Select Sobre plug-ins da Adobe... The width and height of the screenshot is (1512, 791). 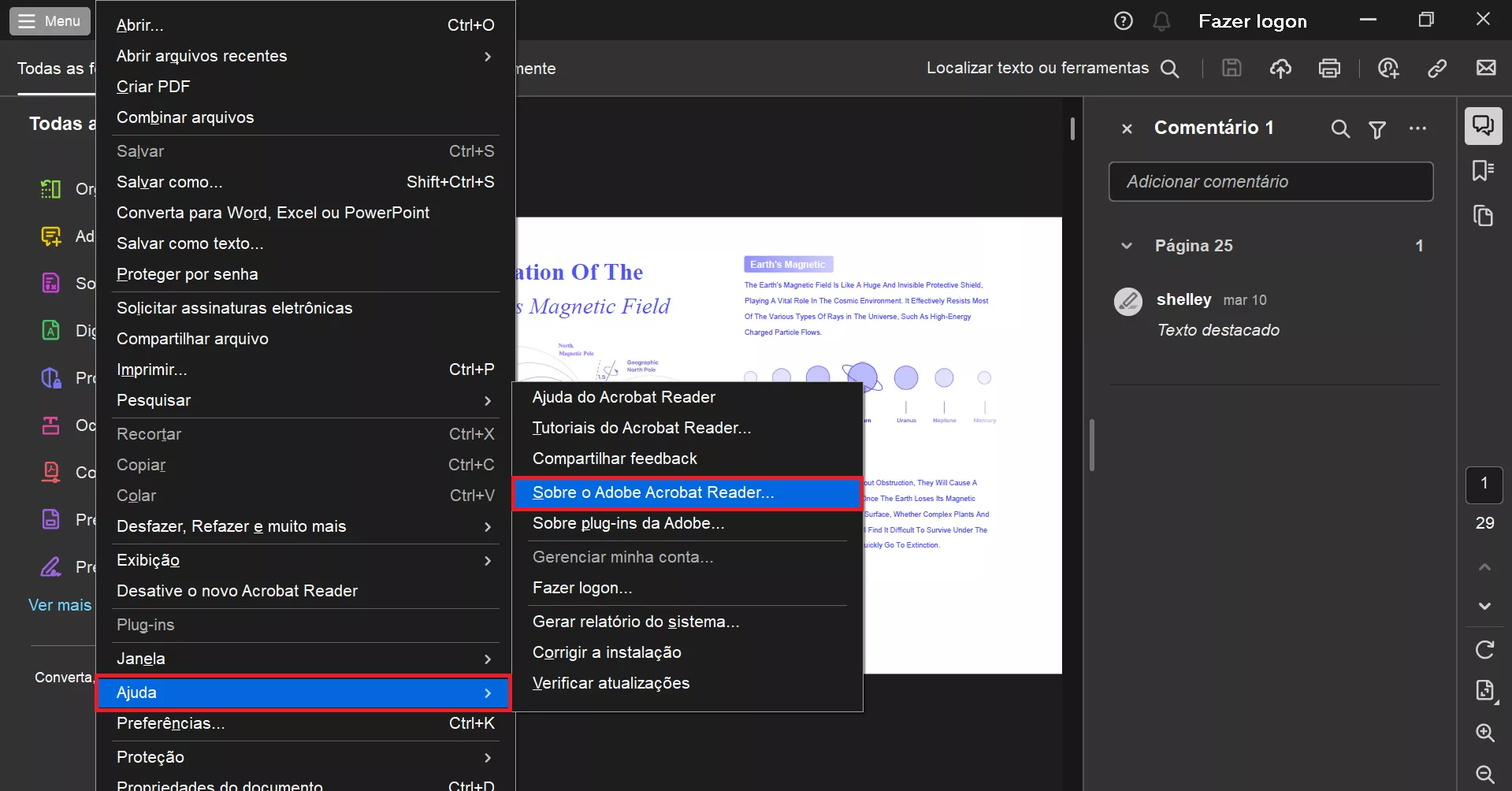[x=687, y=523]
